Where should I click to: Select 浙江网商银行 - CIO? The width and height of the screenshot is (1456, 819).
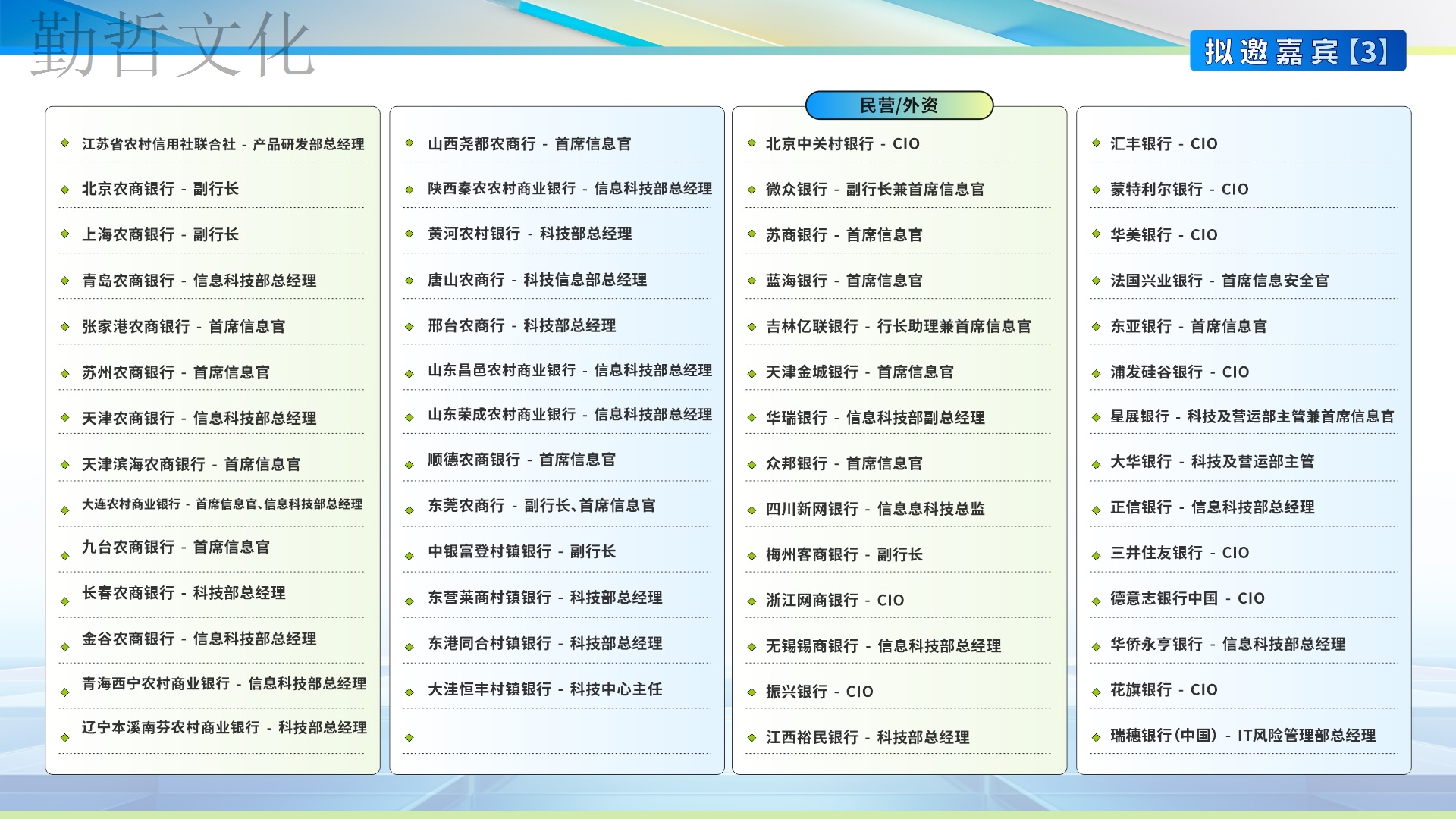[x=835, y=600]
